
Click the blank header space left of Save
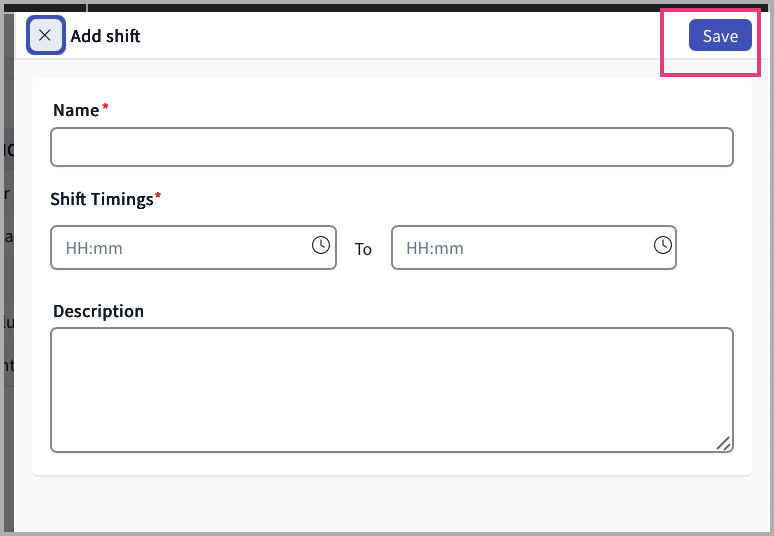tap(400, 37)
